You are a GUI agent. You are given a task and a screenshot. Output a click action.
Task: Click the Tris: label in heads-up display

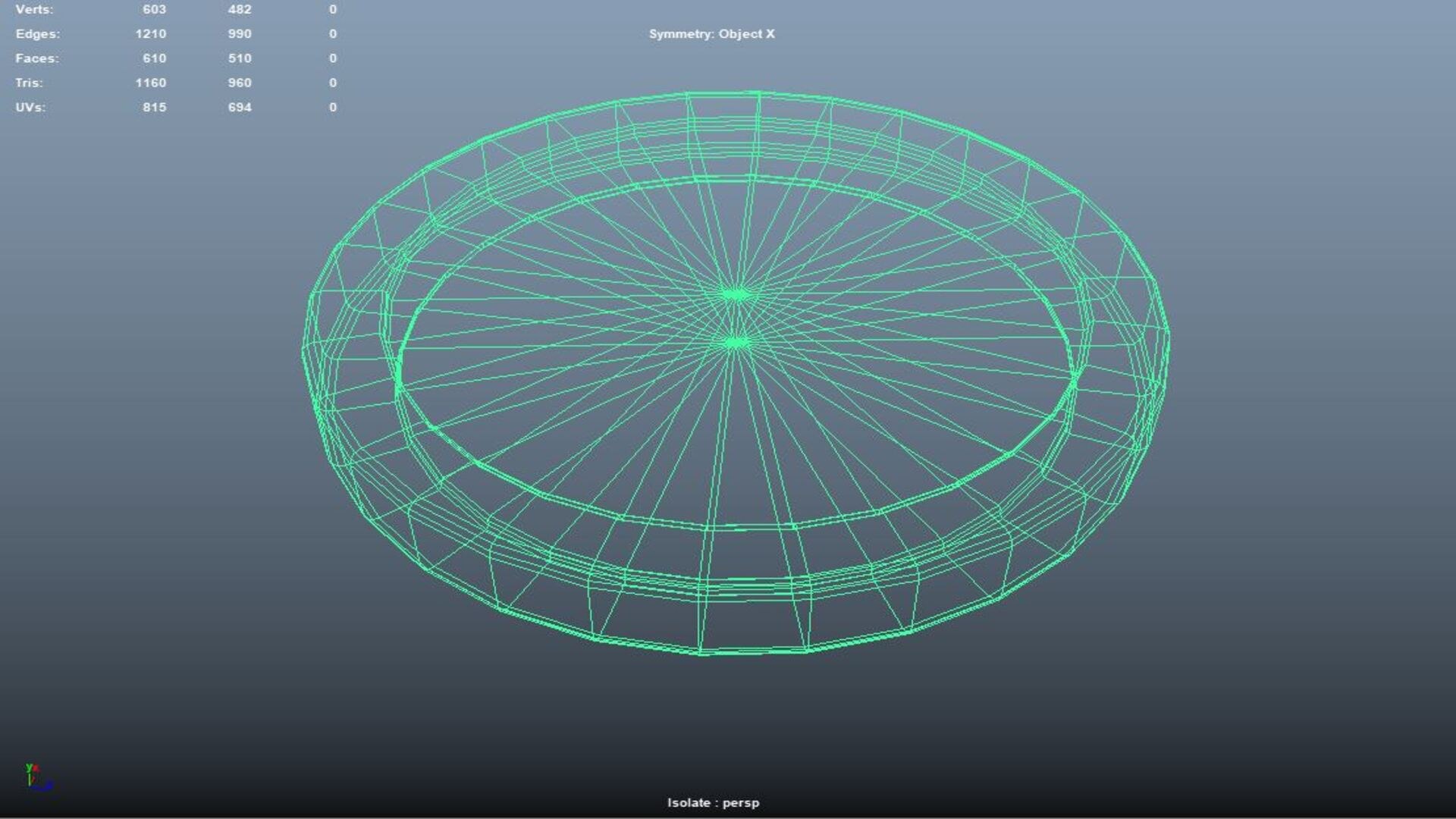pyautogui.click(x=29, y=83)
